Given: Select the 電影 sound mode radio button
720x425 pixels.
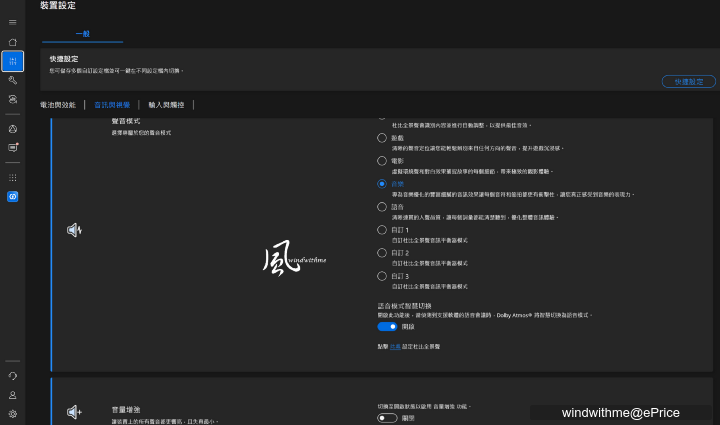Looking at the screenshot, I should pyautogui.click(x=382, y=161).
